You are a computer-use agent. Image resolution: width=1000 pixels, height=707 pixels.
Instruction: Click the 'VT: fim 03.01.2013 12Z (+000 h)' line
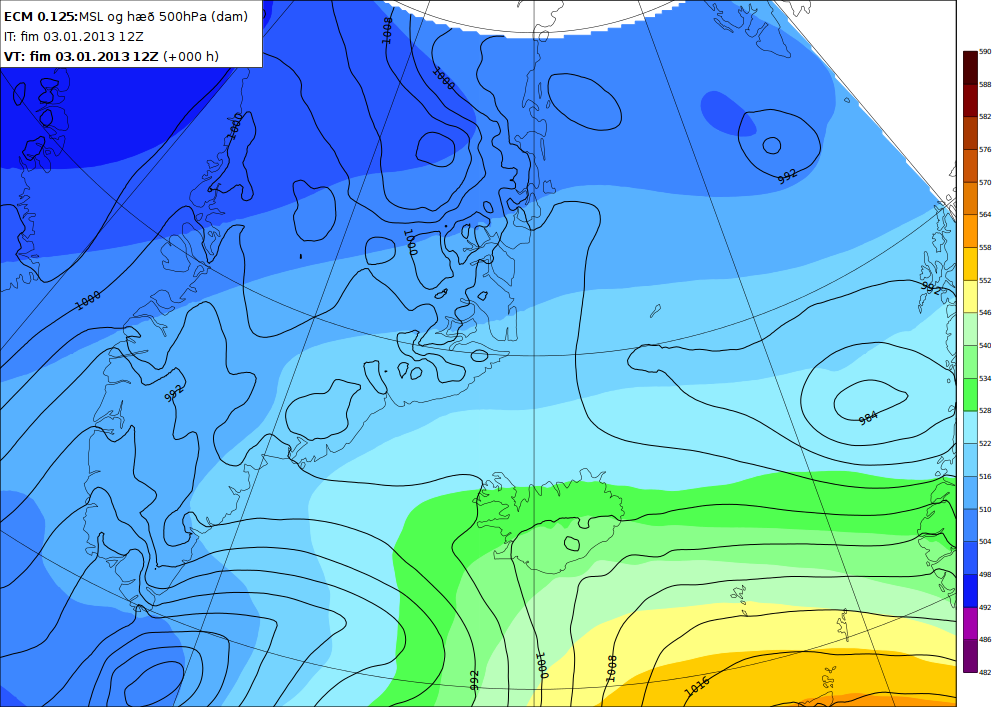point(111,56)
